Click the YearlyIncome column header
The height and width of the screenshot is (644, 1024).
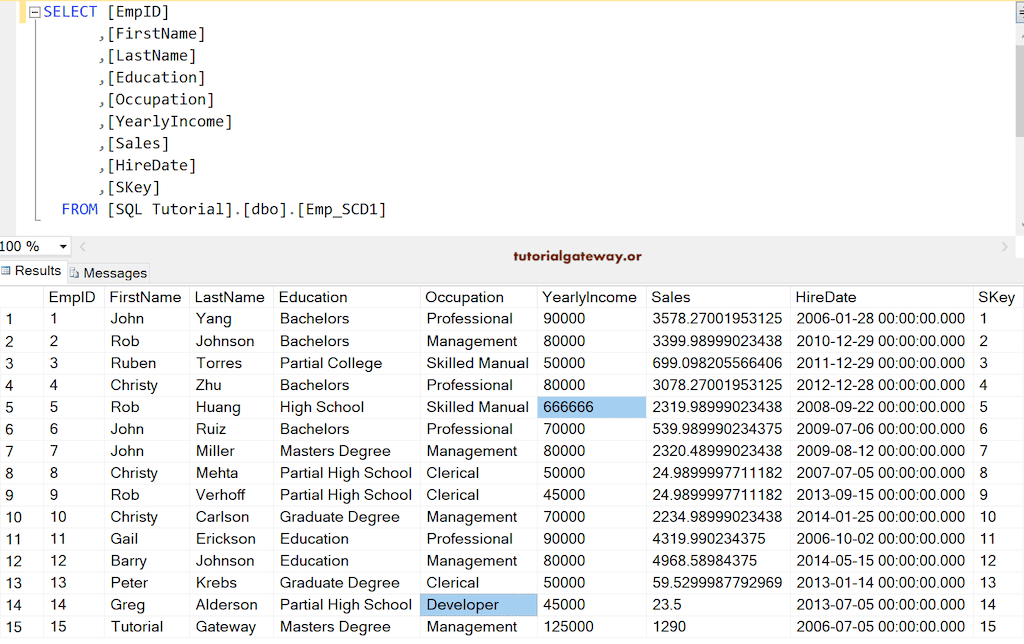click(x=591, y=297)
